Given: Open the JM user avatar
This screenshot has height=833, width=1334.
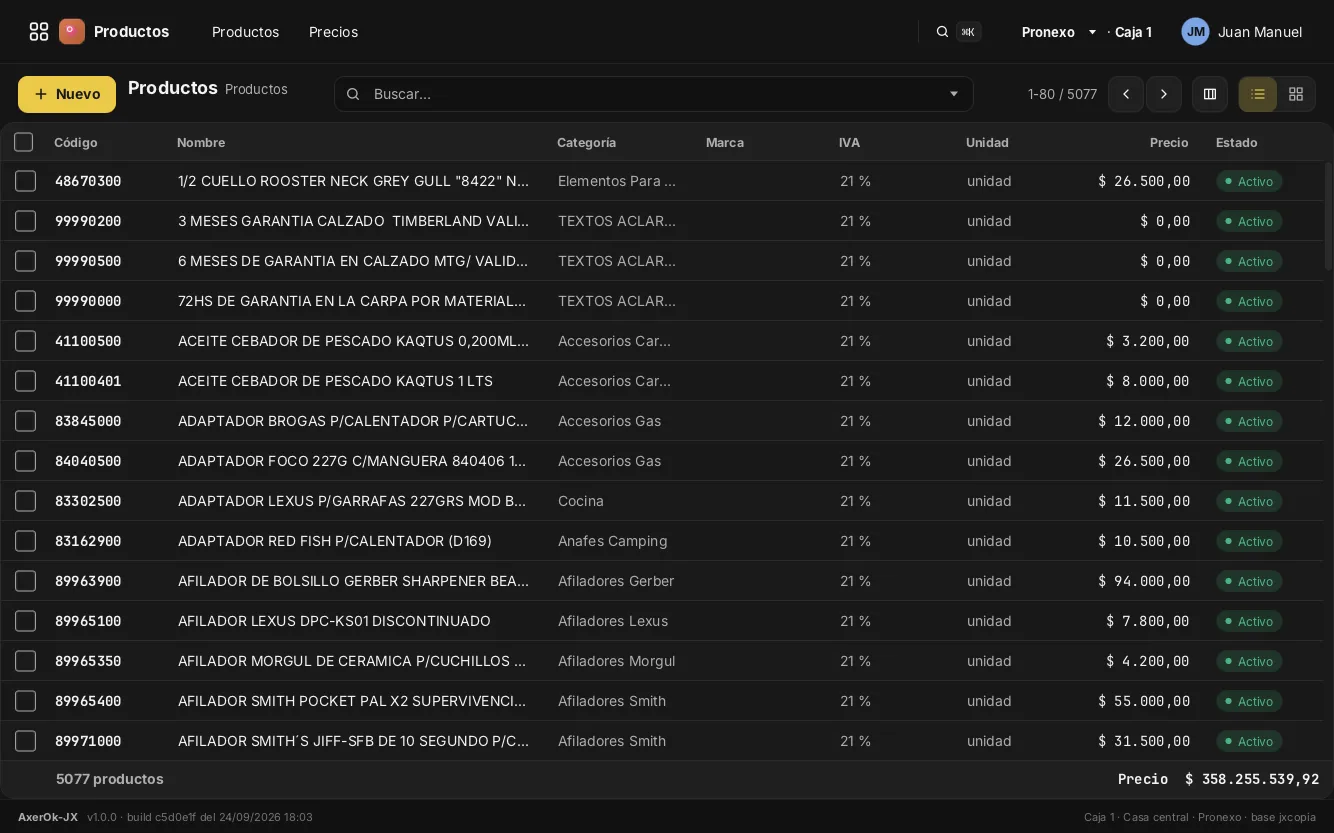Looking at the screenshot, I should point(1195,32).
